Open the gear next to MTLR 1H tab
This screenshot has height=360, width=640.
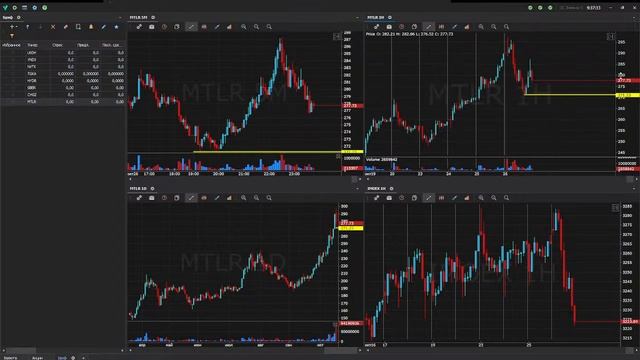coord(390,18)
